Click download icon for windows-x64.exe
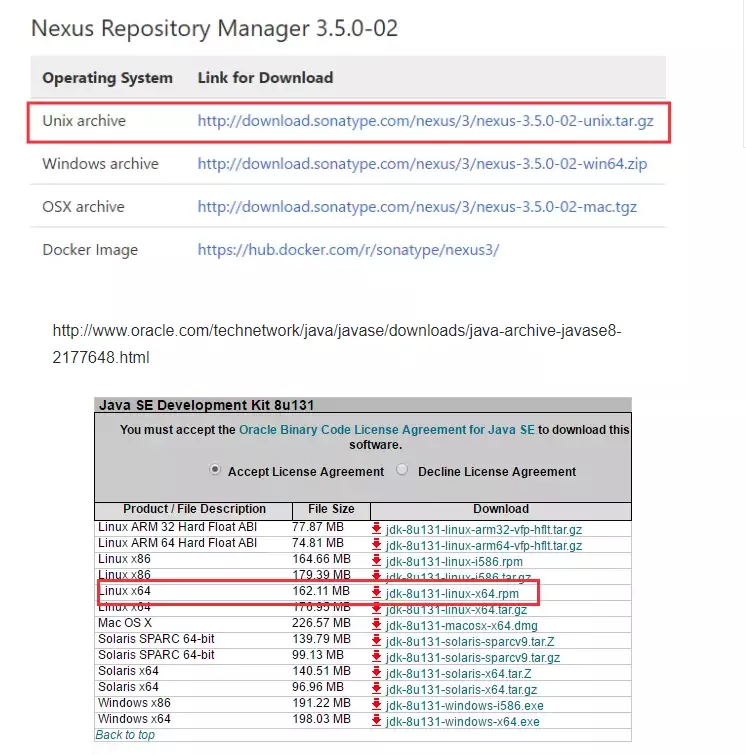Viewport: 746px width, 755px height. (377, 720)
